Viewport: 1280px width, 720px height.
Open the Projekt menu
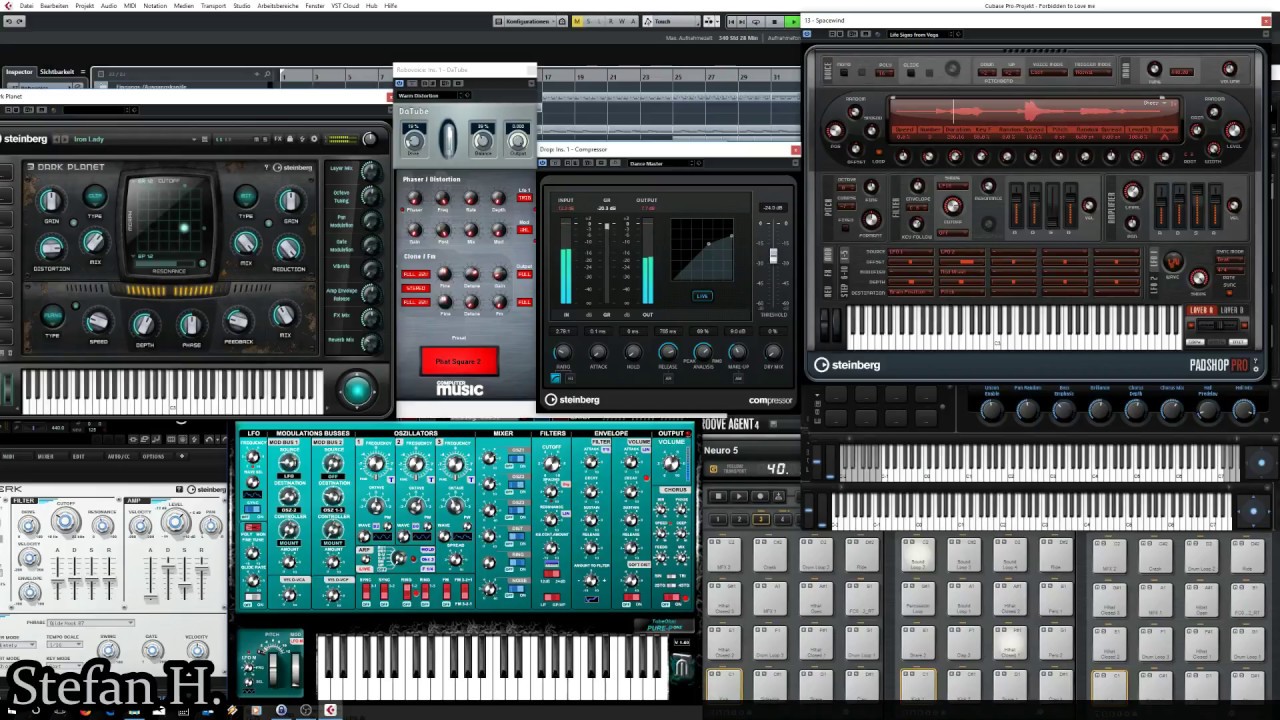point(85,6)
